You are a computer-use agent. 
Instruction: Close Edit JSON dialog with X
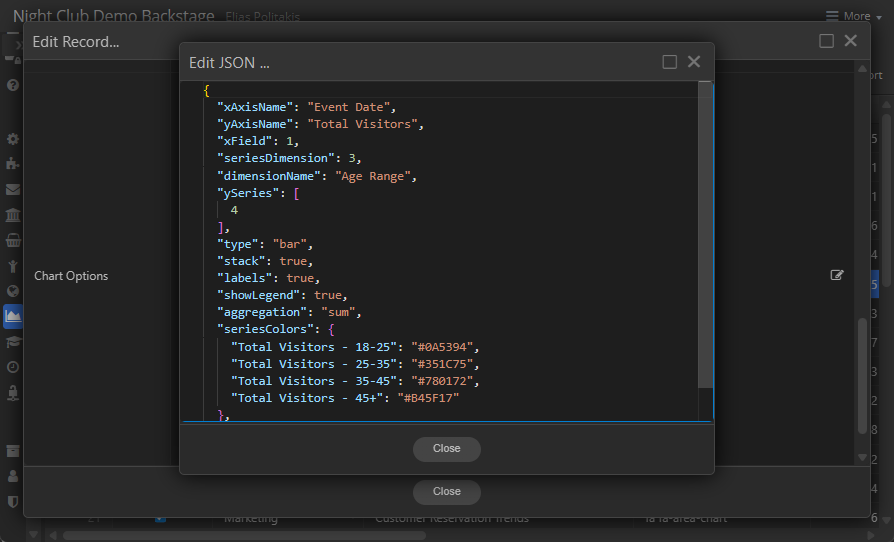click(x=694, y=62)
